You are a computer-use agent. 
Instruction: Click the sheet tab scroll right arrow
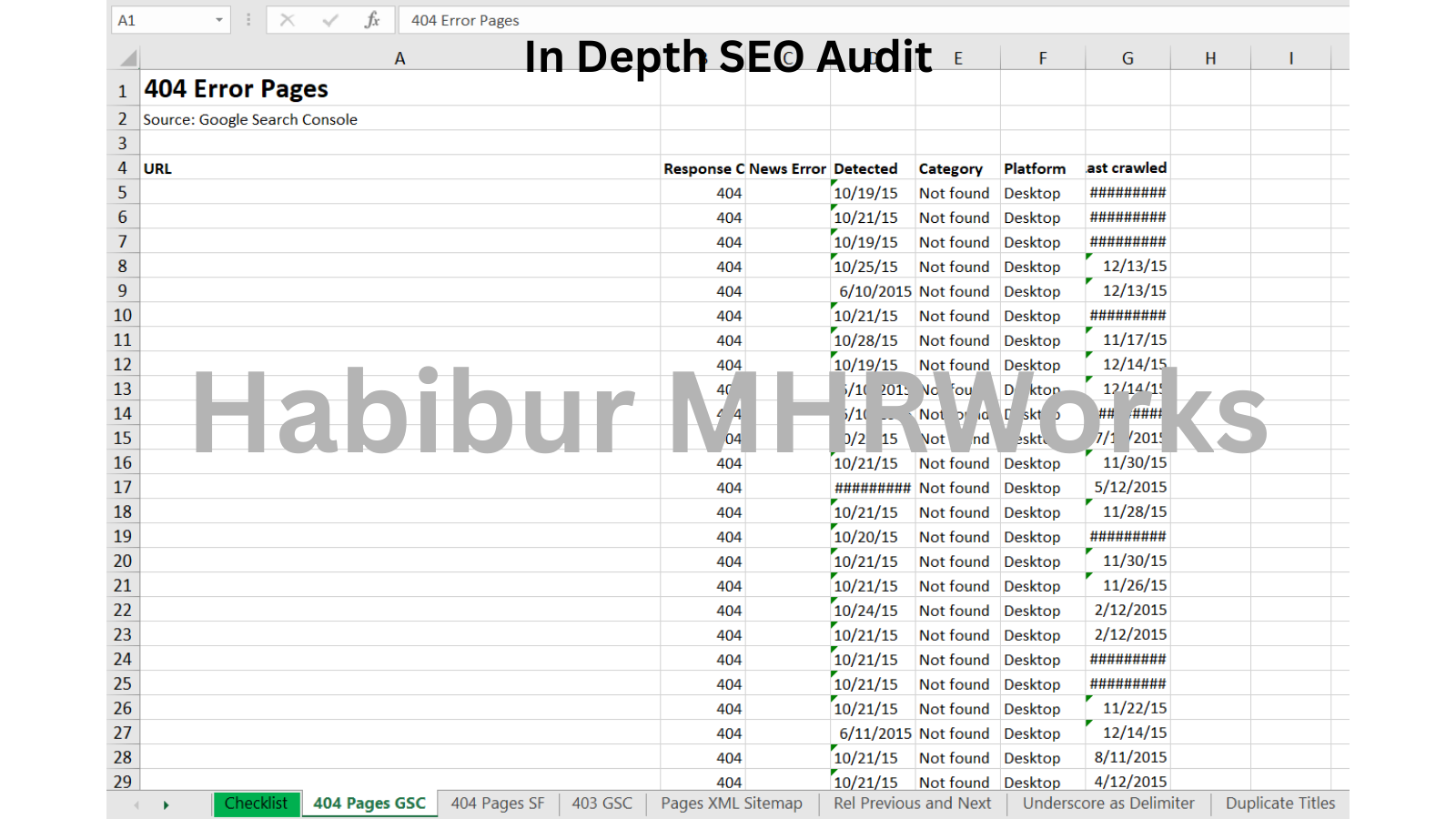pyautogui.click(x=166, y=804)
